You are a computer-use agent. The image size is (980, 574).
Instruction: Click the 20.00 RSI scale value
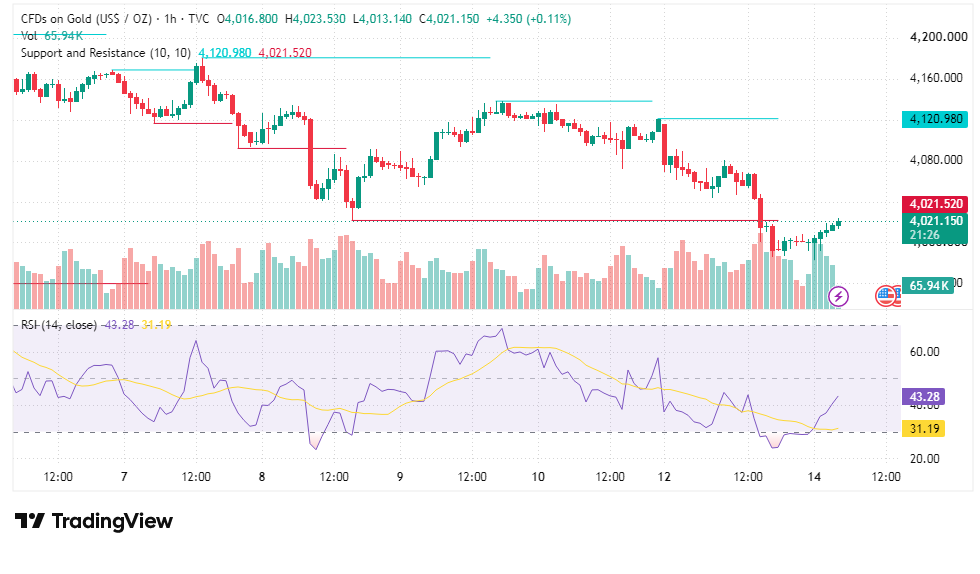point(924,459)
